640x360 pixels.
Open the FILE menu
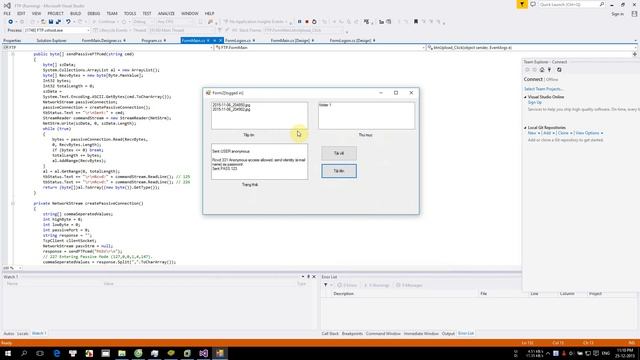(7, 13)
